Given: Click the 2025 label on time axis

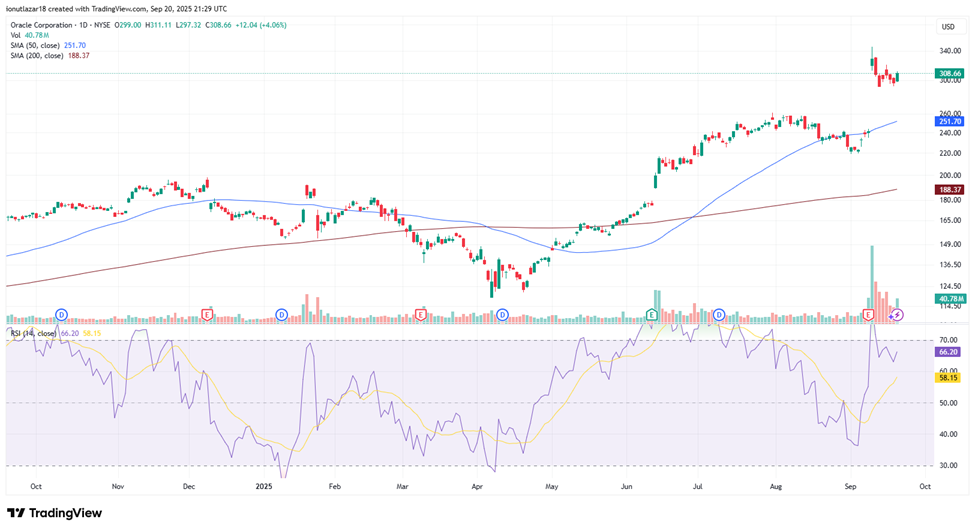Looking at the screenshot, I should click(264, 486).
